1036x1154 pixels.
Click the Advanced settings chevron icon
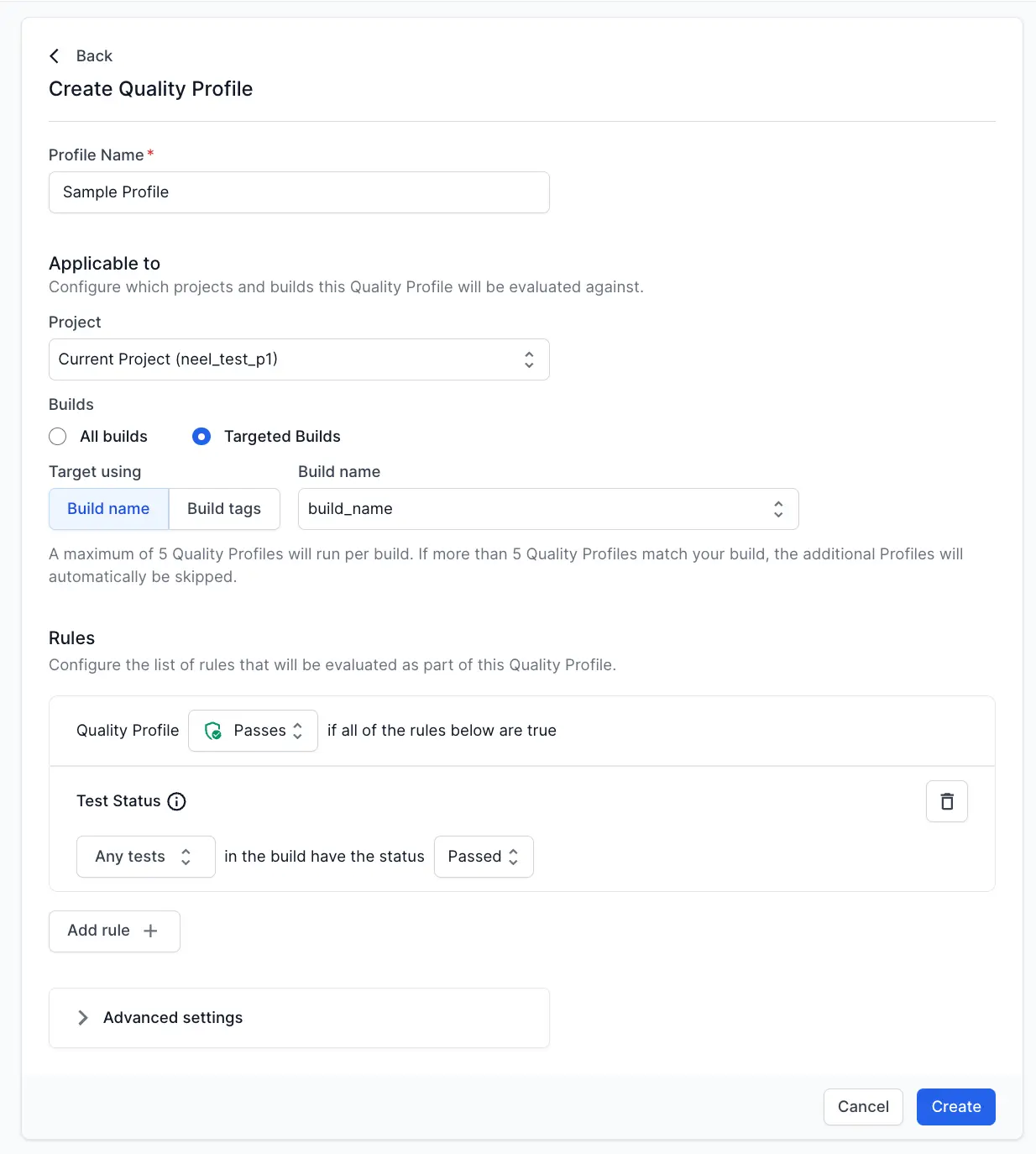(82, 1018)
